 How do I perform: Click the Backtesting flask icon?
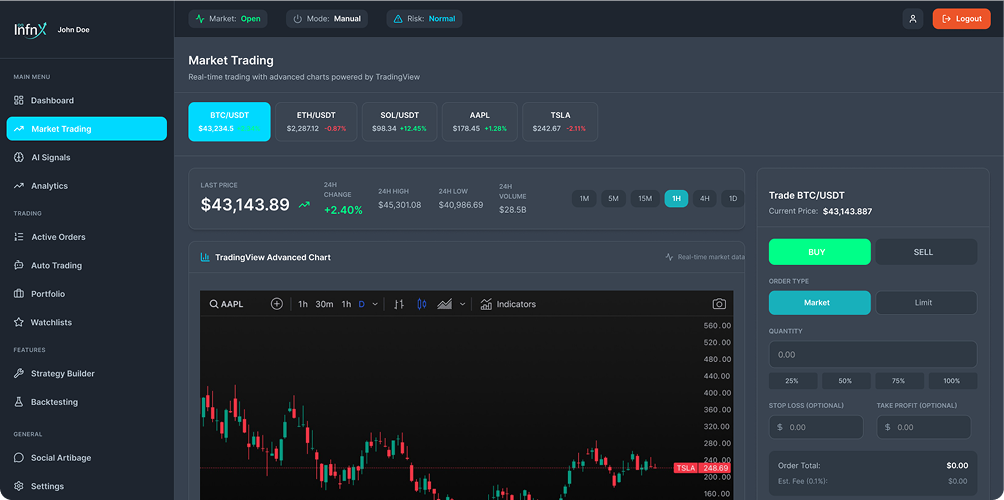pos(19,402)
